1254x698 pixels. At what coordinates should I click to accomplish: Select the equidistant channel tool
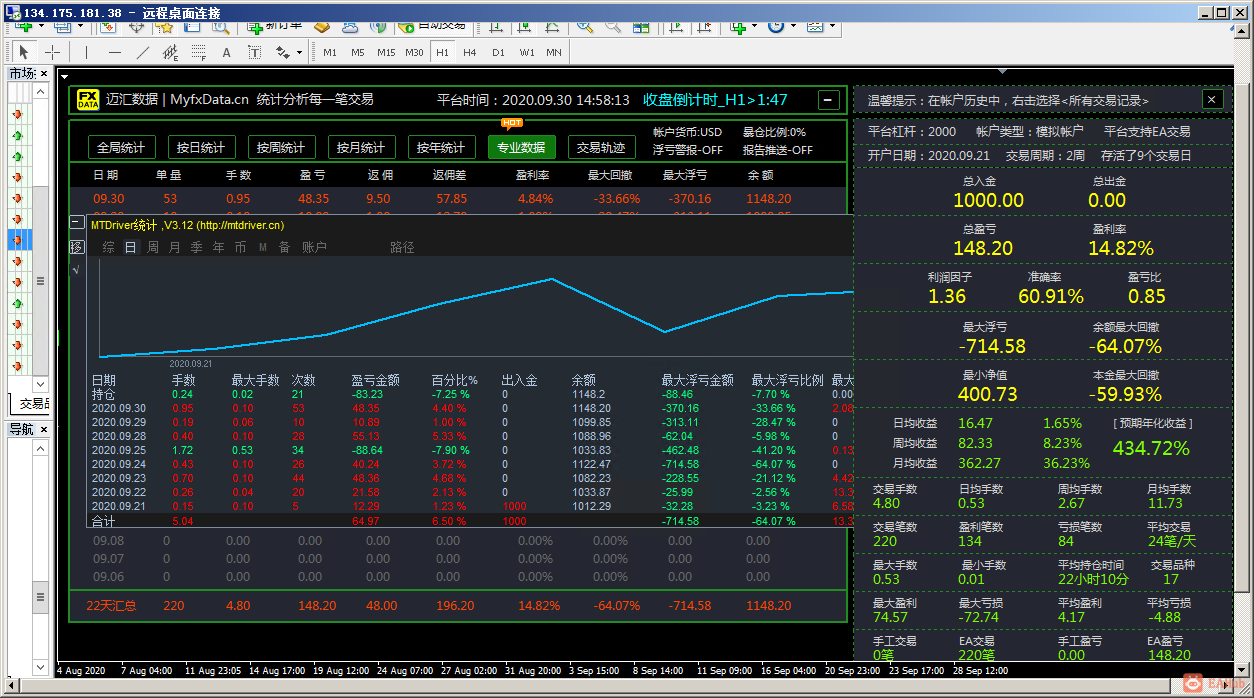tap(171, 52)
